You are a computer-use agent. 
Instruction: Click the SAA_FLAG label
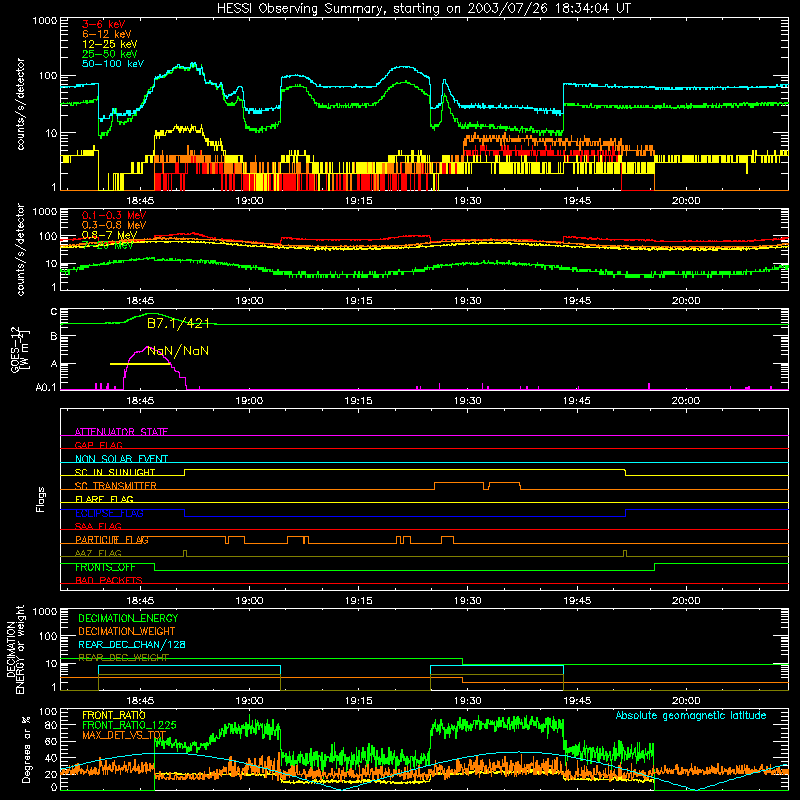point(98,527)
